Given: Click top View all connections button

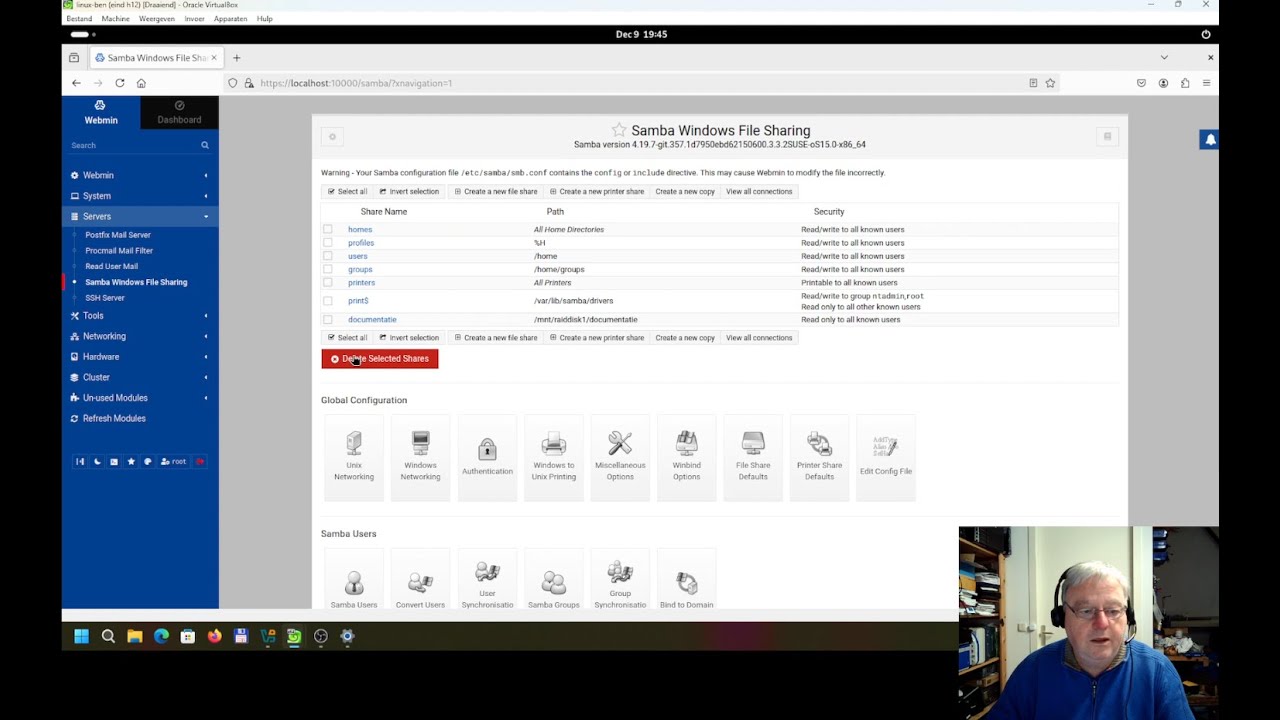Looking at the screenshot, I should pyautogui.click(x=759, y=191).
